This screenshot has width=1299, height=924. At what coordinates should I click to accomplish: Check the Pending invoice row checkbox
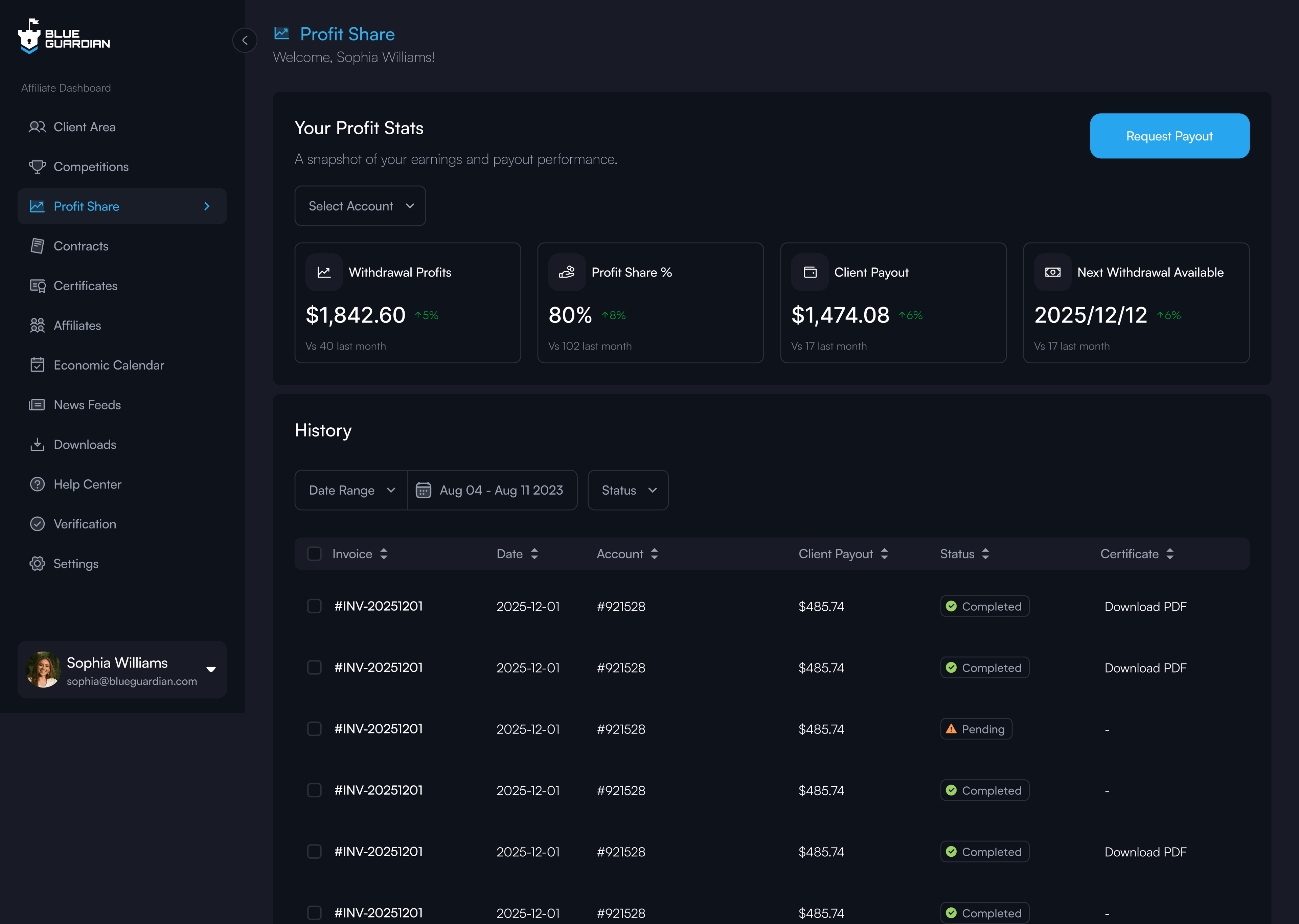pos(315,729)
